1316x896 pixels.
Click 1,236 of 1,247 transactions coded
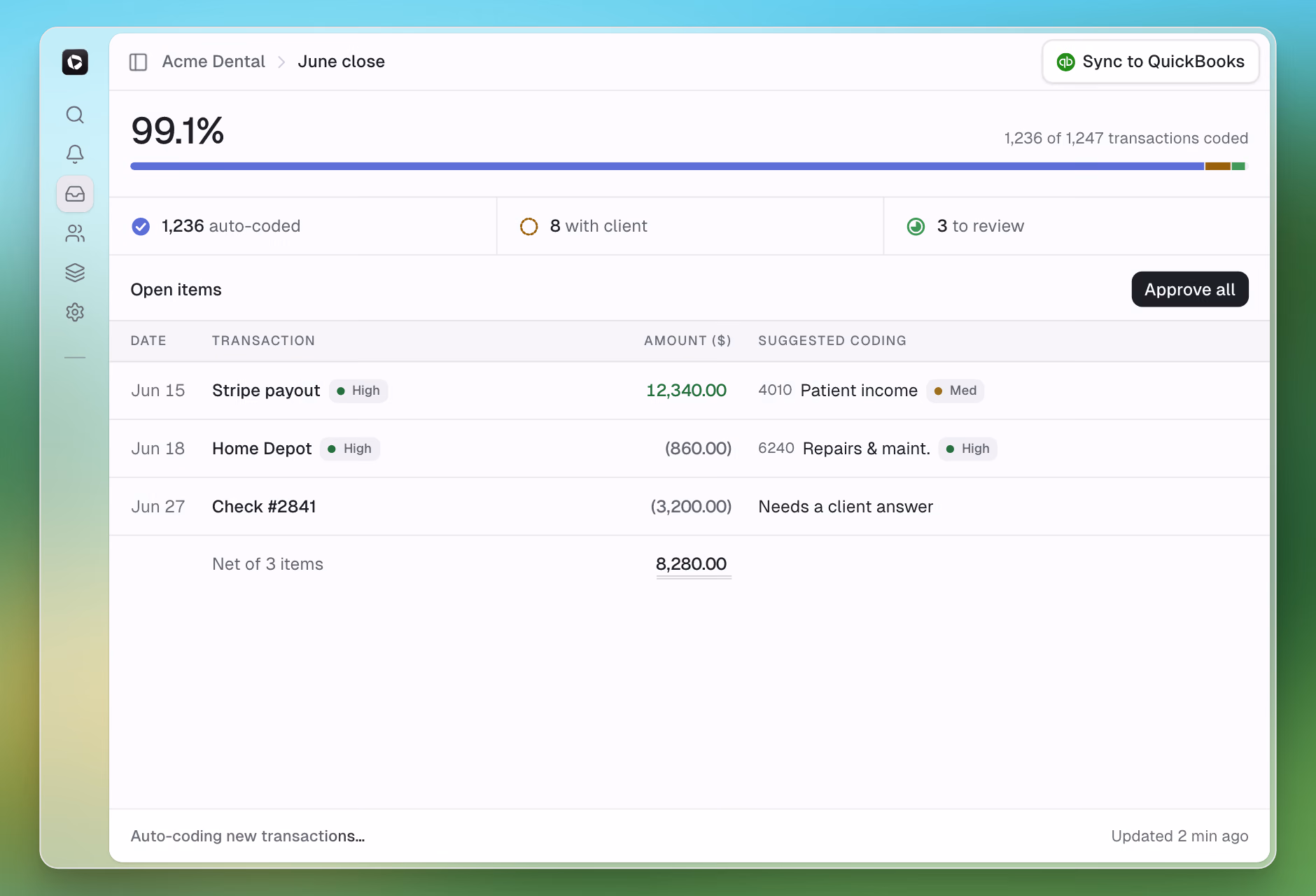pyautogui.click(x=1126, y=139)
